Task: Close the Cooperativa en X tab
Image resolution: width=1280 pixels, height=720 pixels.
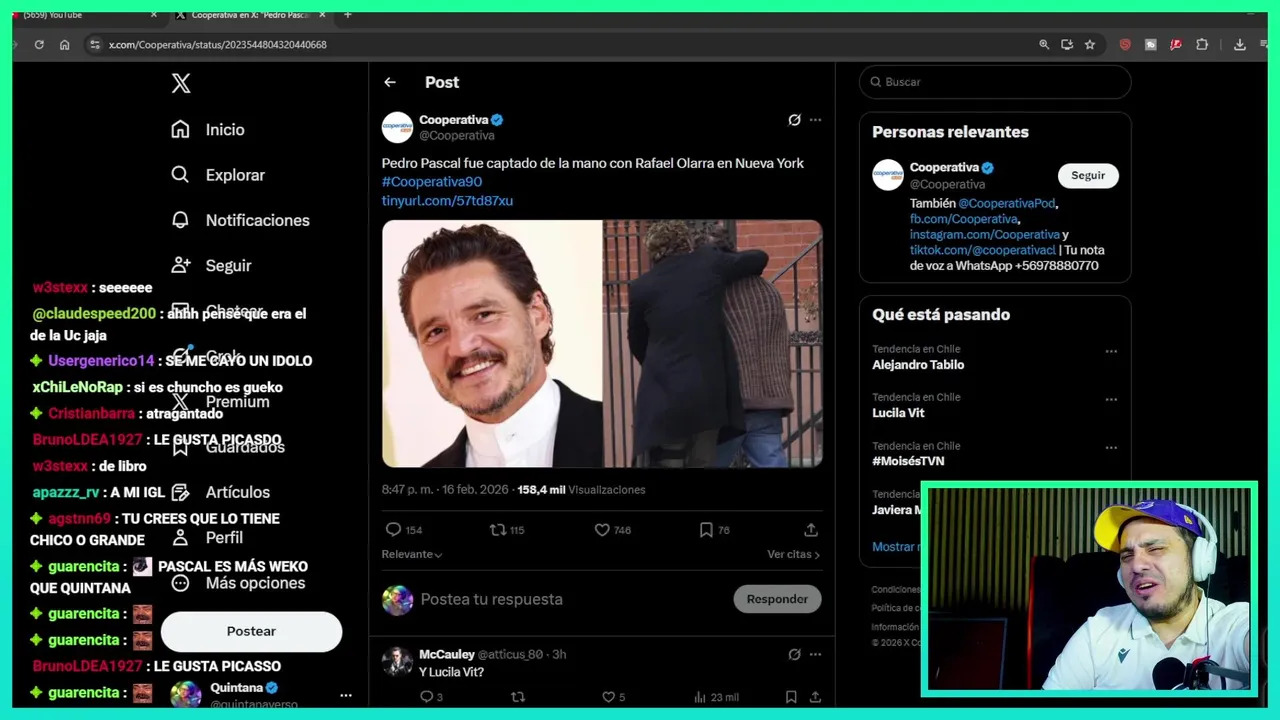Action: coord(322,15)
